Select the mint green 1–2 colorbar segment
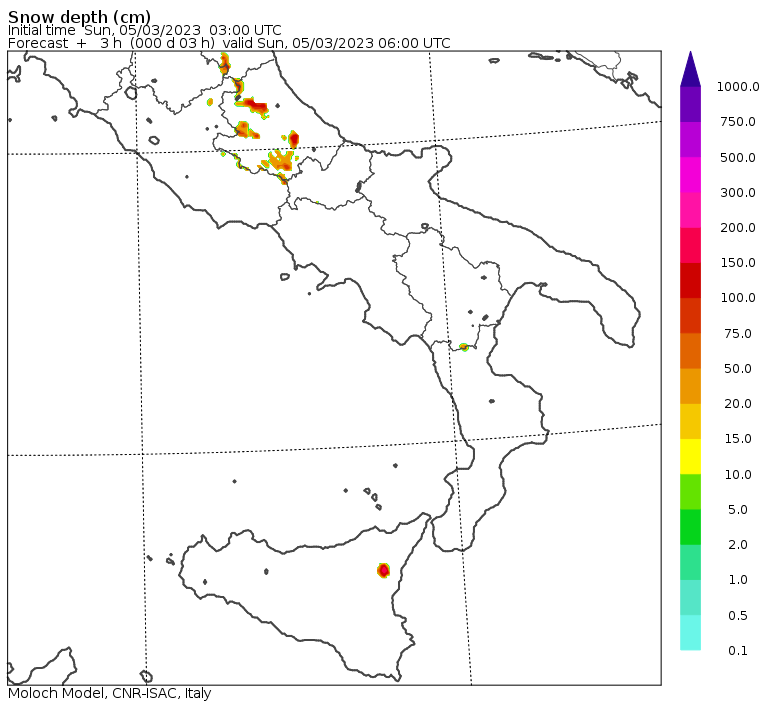This screenshot has height=707, width=760. 690,562
